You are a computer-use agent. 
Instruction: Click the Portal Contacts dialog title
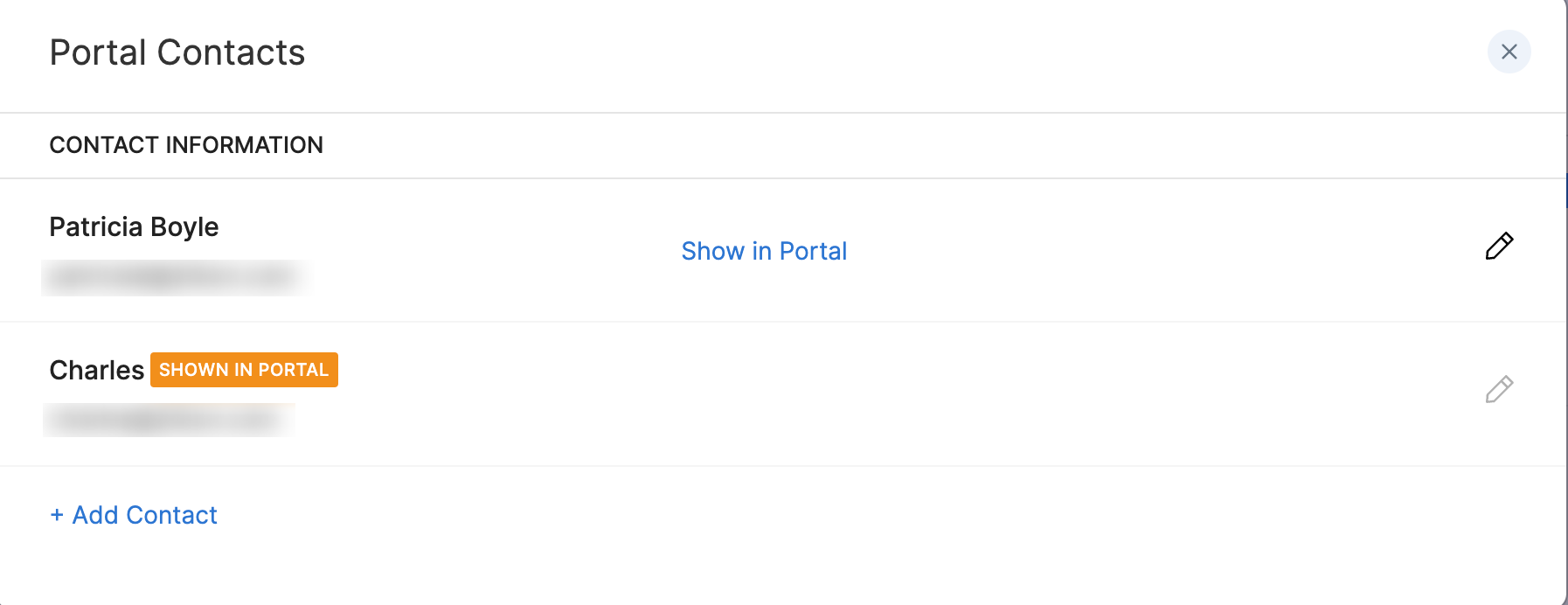pos(177,52)
